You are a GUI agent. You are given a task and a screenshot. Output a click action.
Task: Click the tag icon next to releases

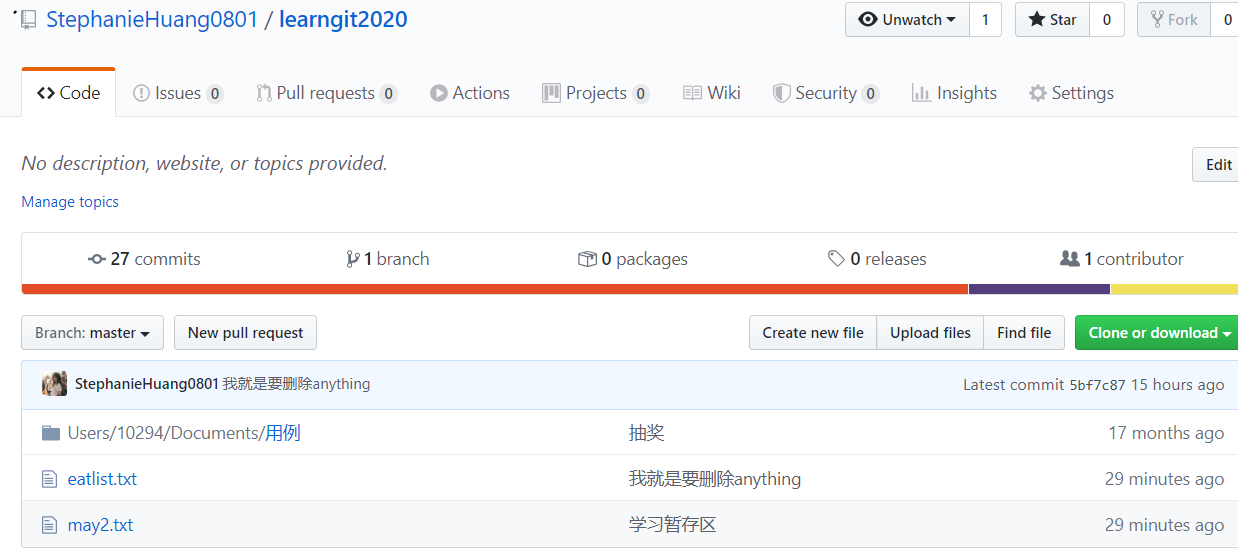(x=836, y=259)
